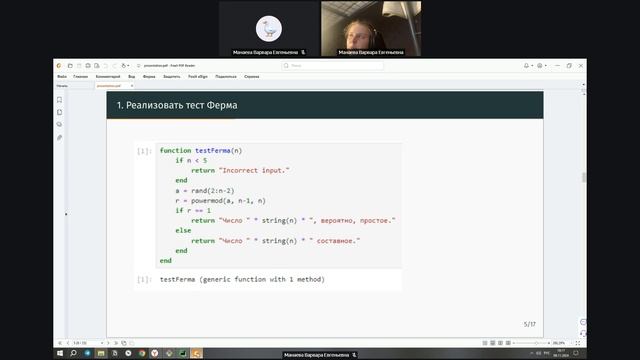The width and height of the screenshot is (640, 360).
Task: Open the Pages thumbnails panel in sidebar
Action: click(x=60, y=112)
